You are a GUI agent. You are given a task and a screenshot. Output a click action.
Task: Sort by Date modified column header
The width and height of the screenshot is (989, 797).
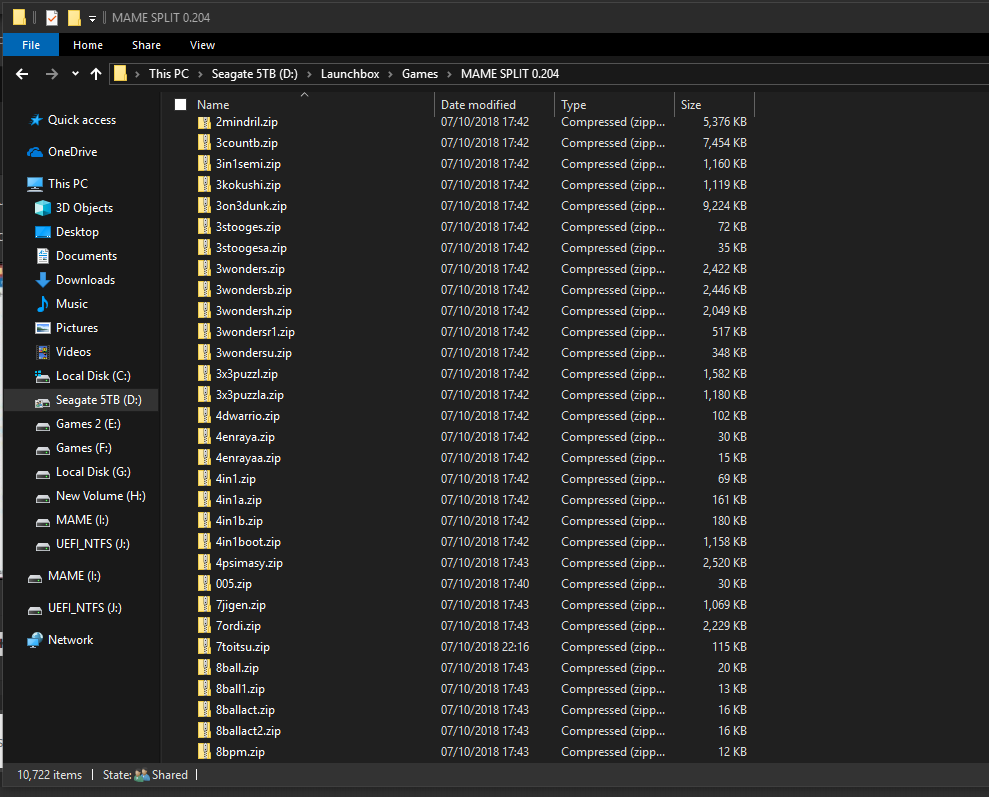pos(478,105)
